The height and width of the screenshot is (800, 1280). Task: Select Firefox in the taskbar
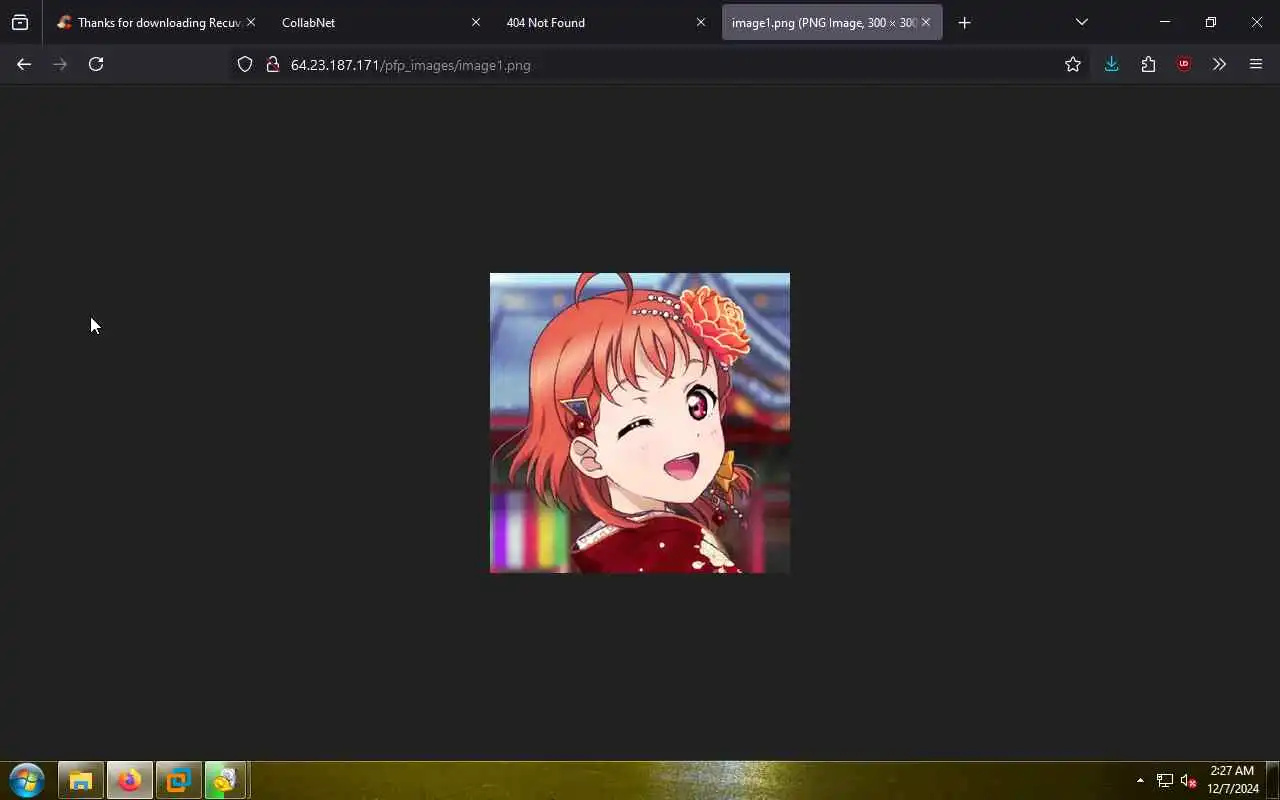point(130,780)
